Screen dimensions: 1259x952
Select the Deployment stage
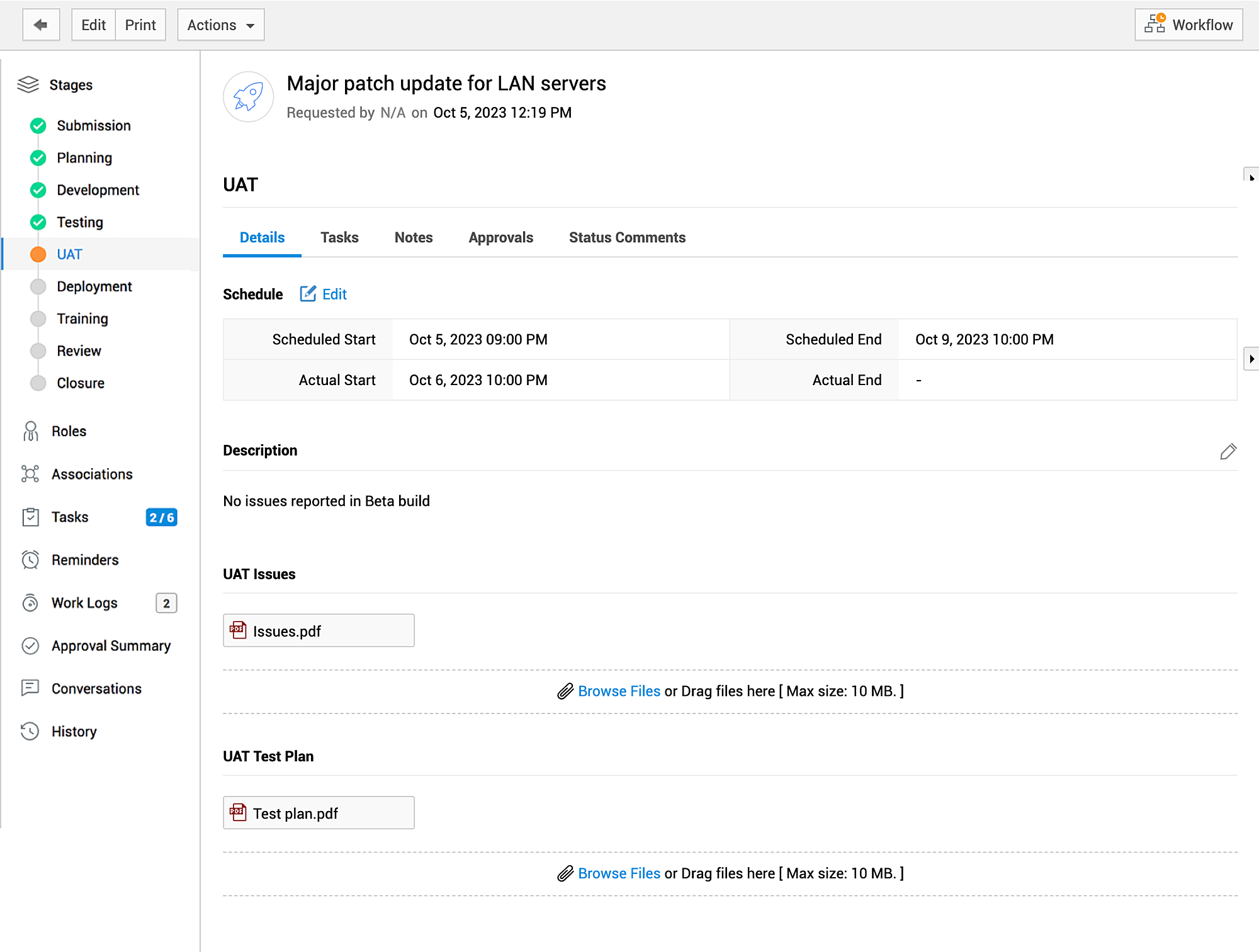(x=94, y=286)
